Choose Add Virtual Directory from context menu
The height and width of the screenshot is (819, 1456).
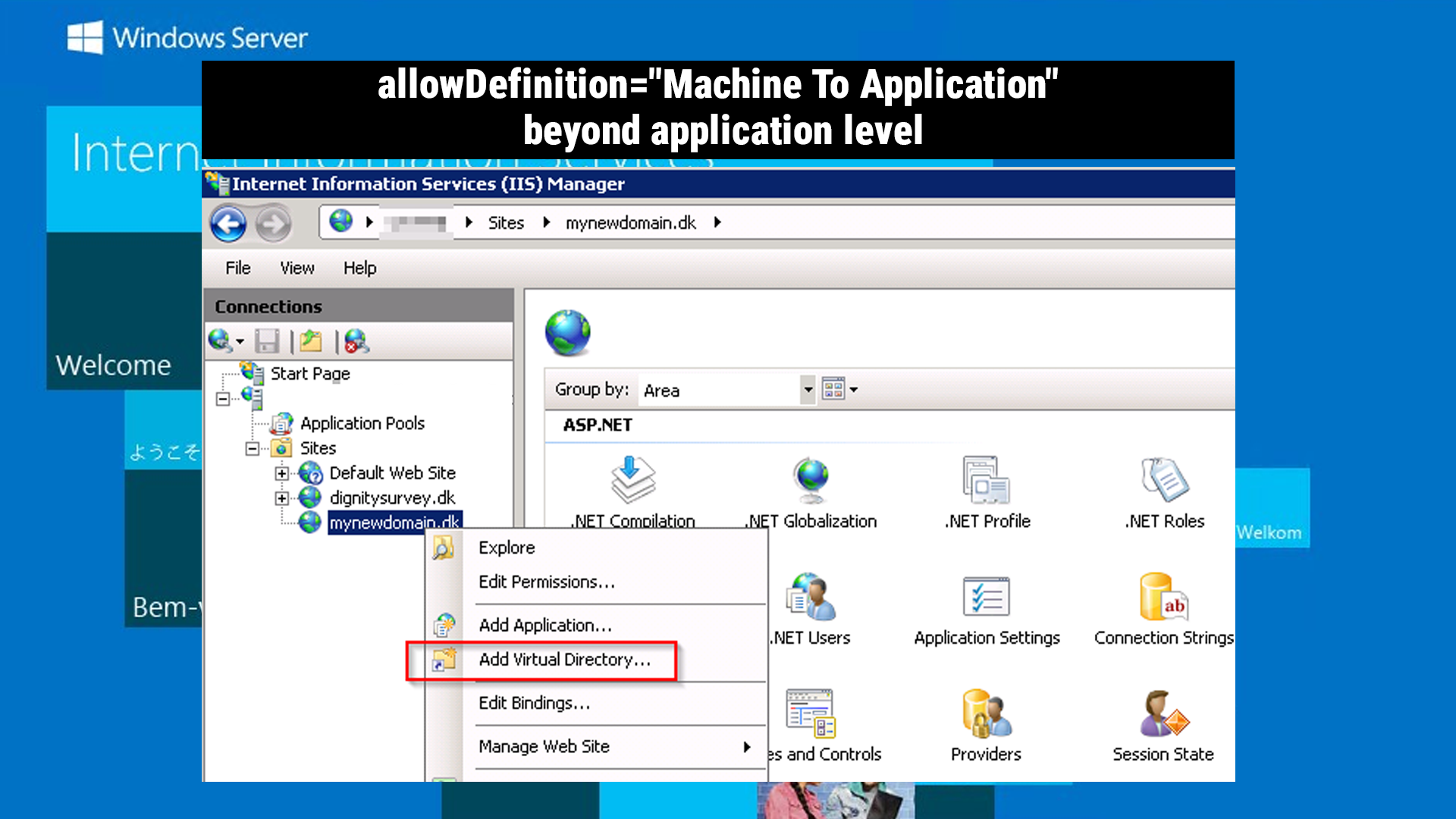pyautogui.click(x=598, y=660)
